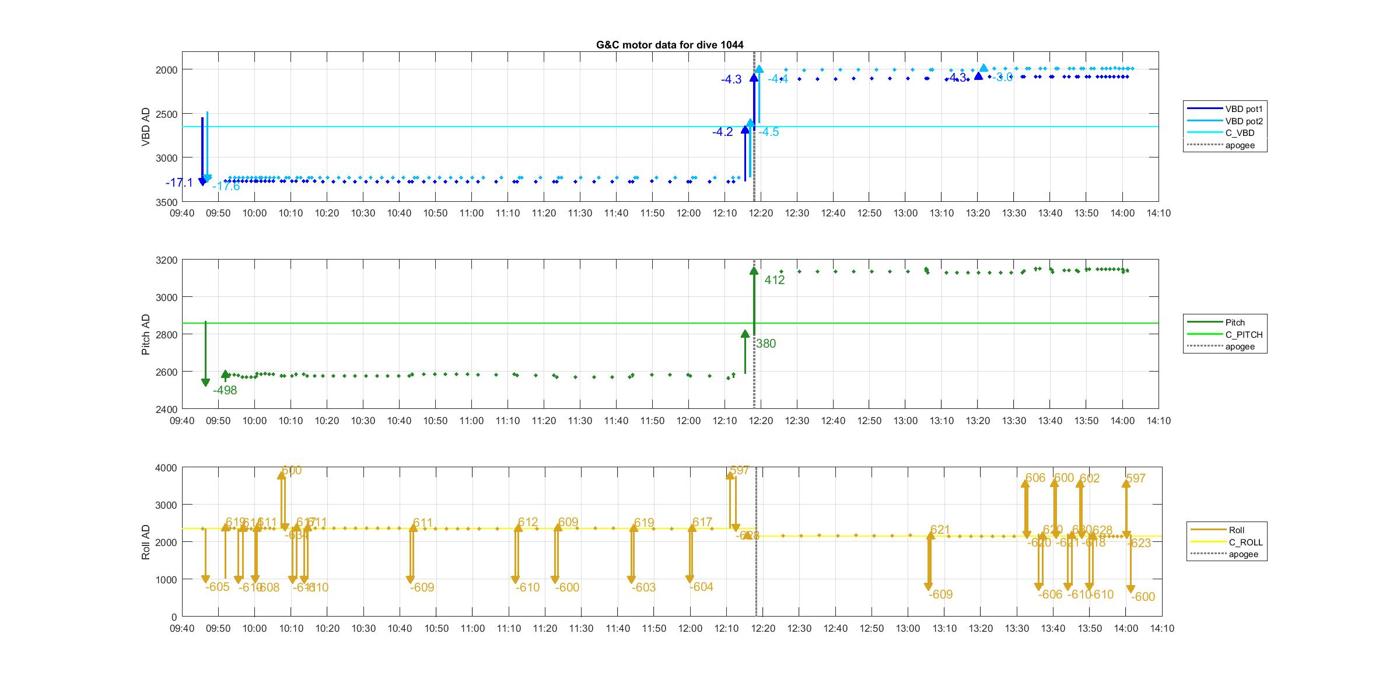Click the 'VBD AD' y-axis label
This screenshot has height=693, width=1400.
146,128
